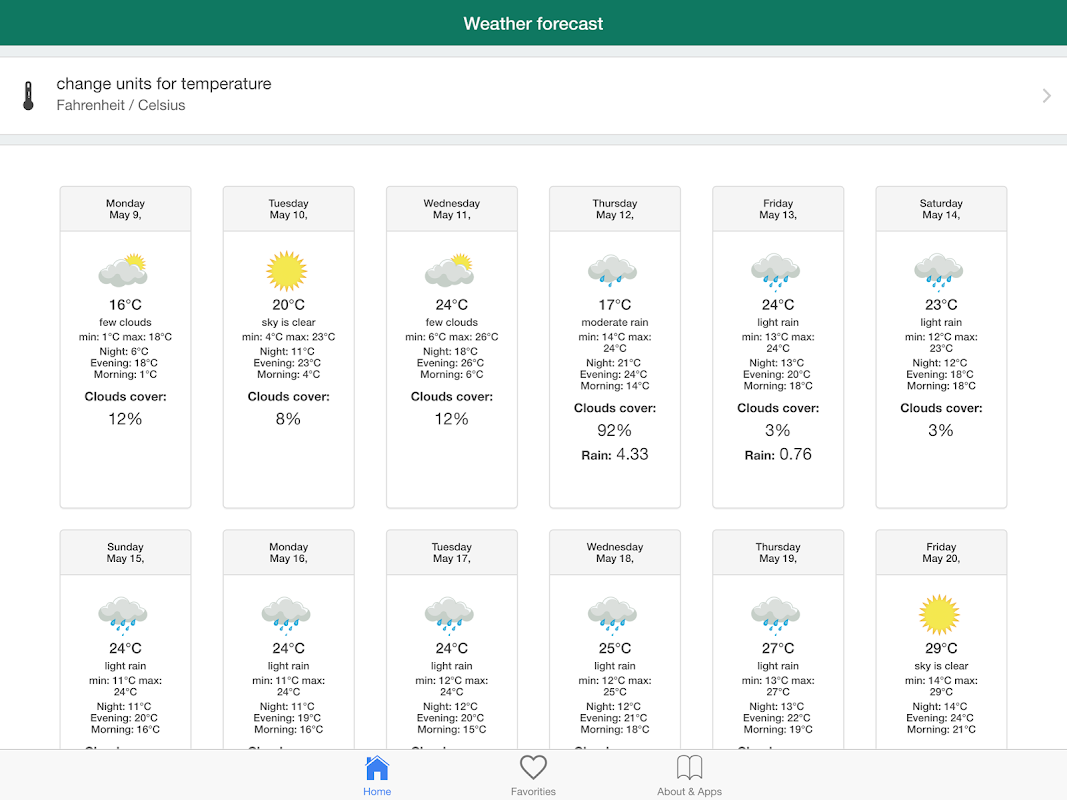This screenshot has height=800, width=1067.
Task: Click the Friday May 20 header
Action: tap(941, 552)
